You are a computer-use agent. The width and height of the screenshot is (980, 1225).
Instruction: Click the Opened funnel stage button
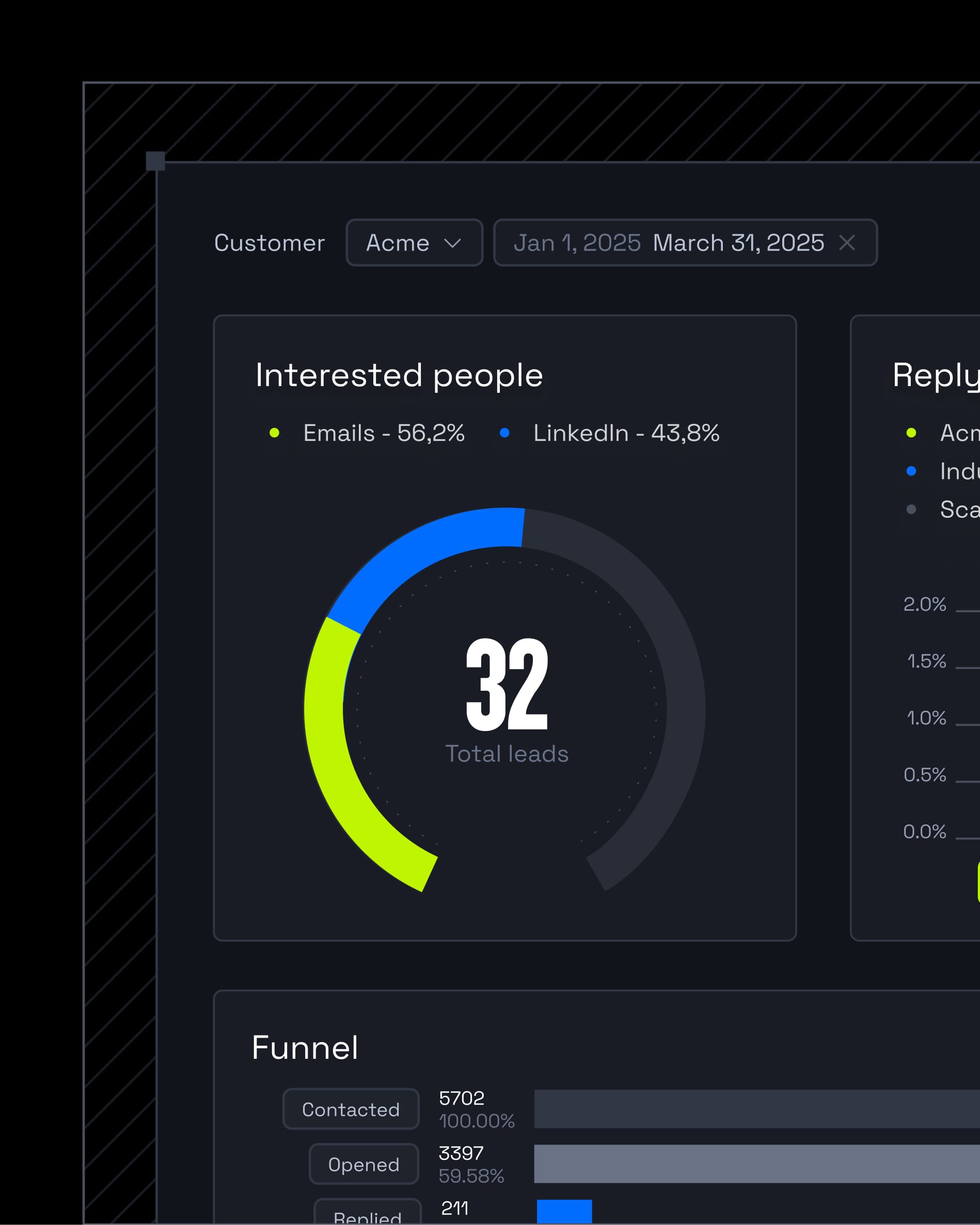[364, 1164]
